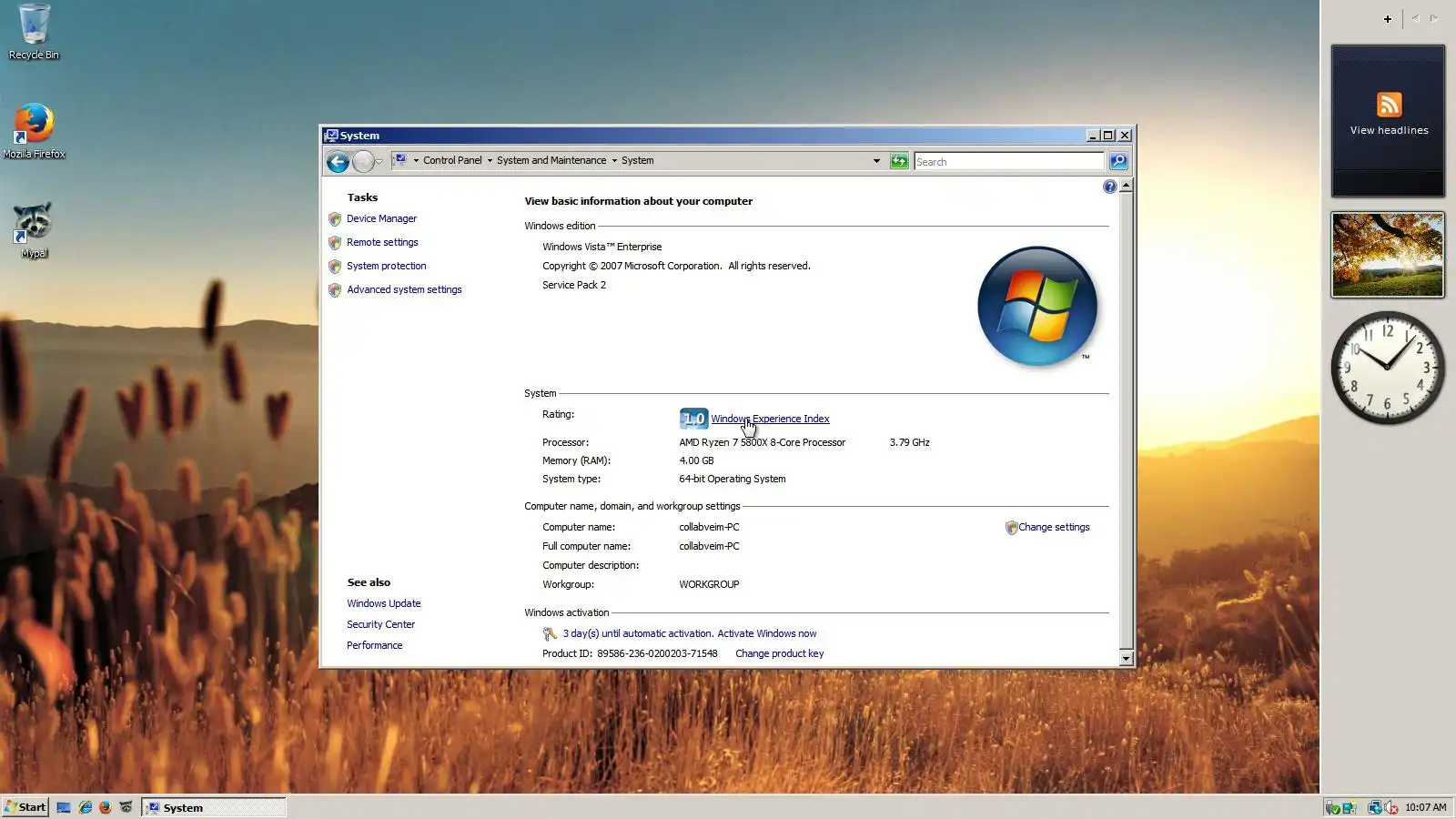Click the magnifier search button

1118,161
